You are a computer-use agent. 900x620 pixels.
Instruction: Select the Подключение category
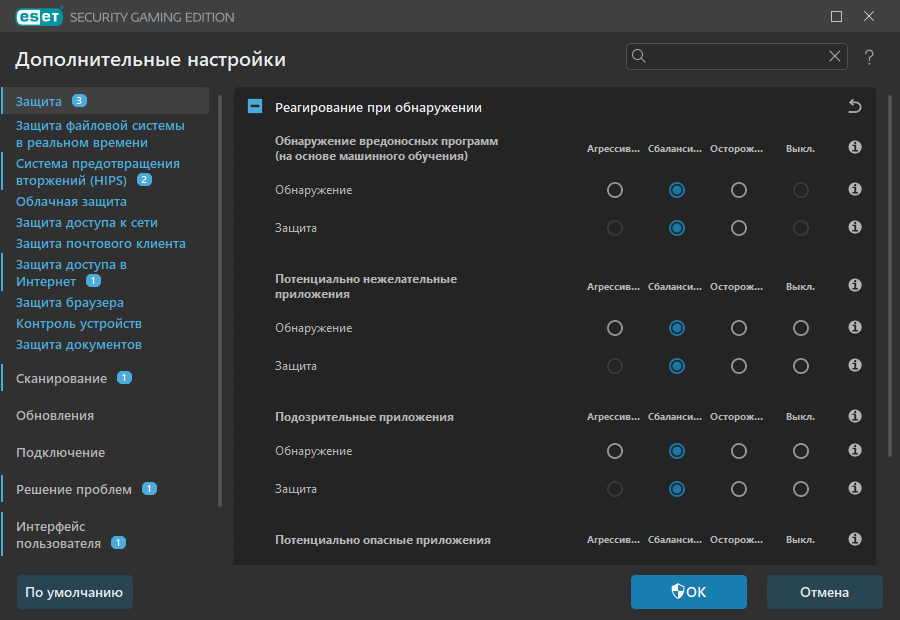[60, 452]
